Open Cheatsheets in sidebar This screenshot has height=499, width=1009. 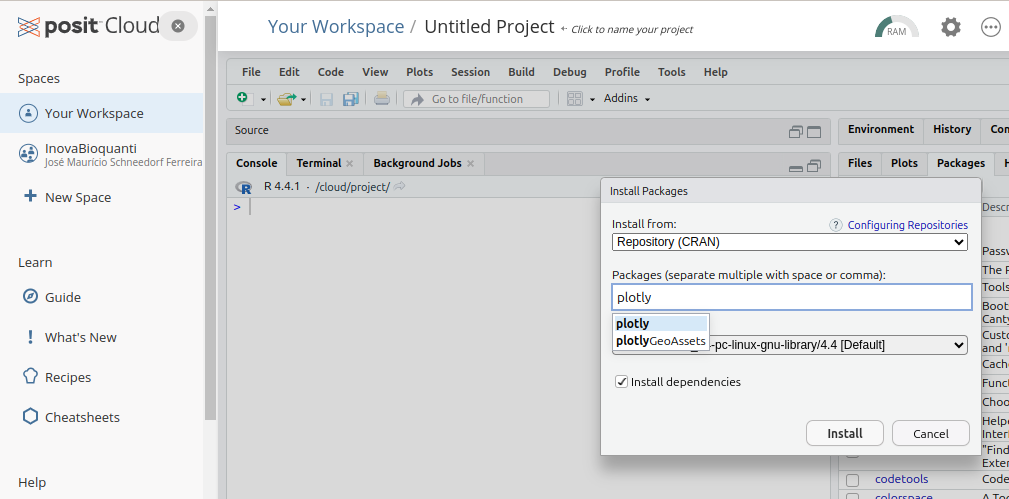tap(71, 417)
